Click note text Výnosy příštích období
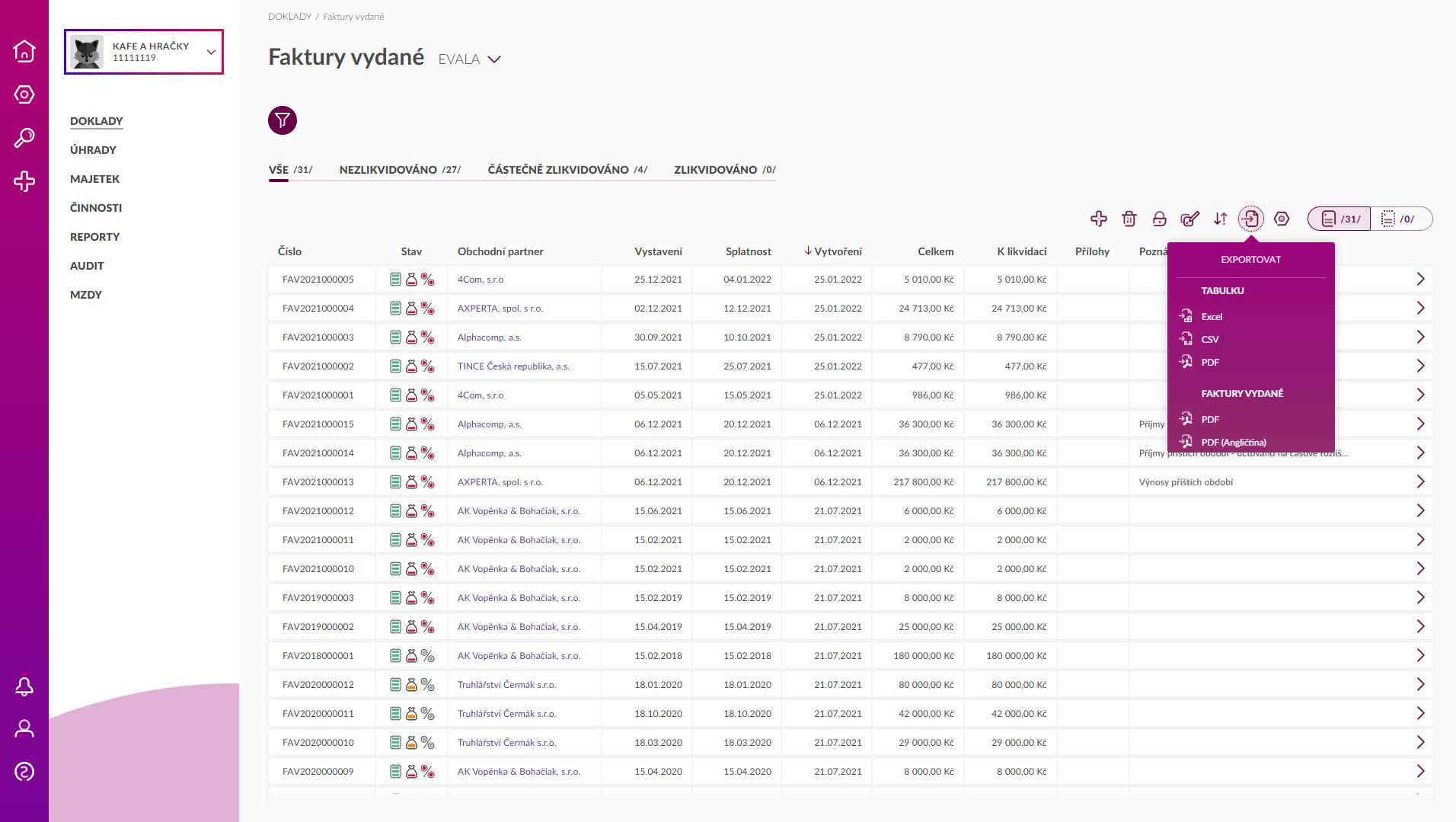 [x=1186, y=482]
